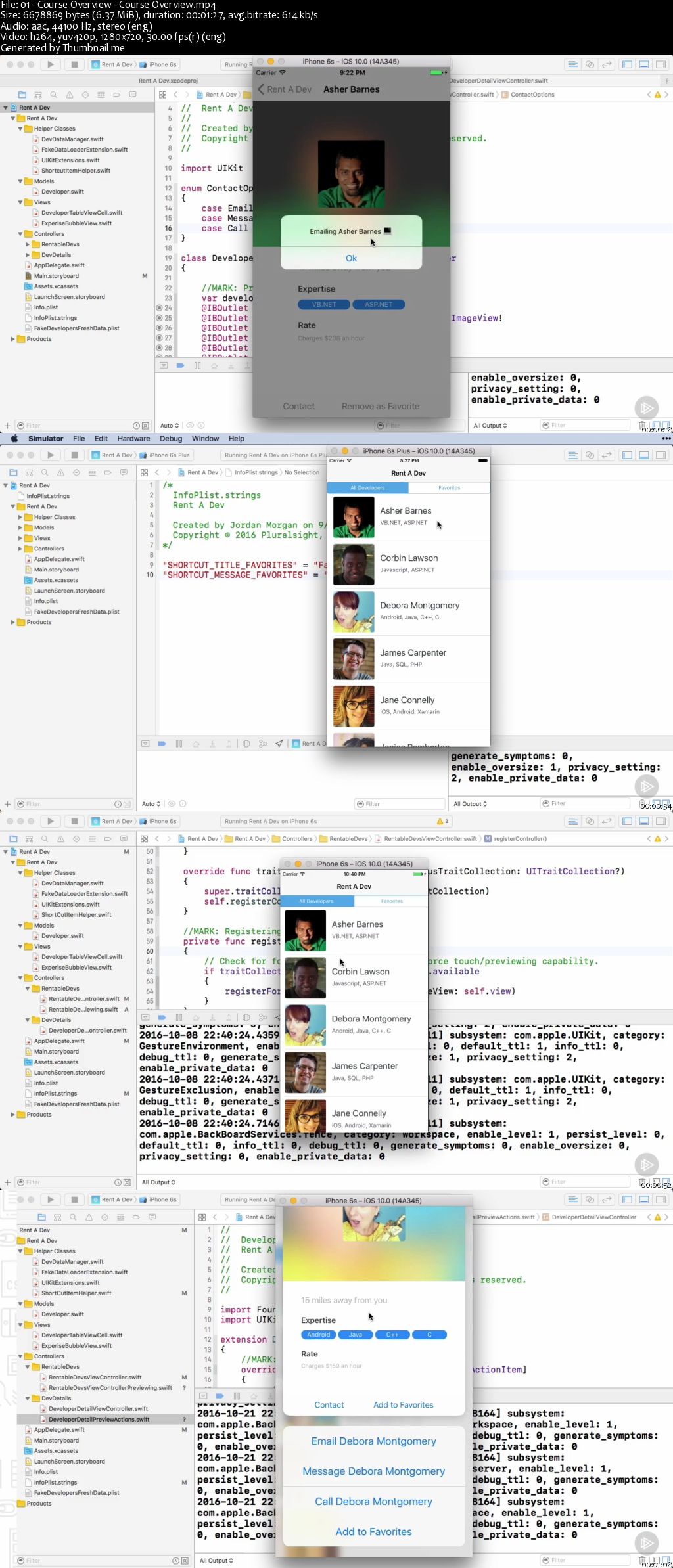
Task: Click the ellipsis icon right of Simulator menu bar
Action: point(666,439)
